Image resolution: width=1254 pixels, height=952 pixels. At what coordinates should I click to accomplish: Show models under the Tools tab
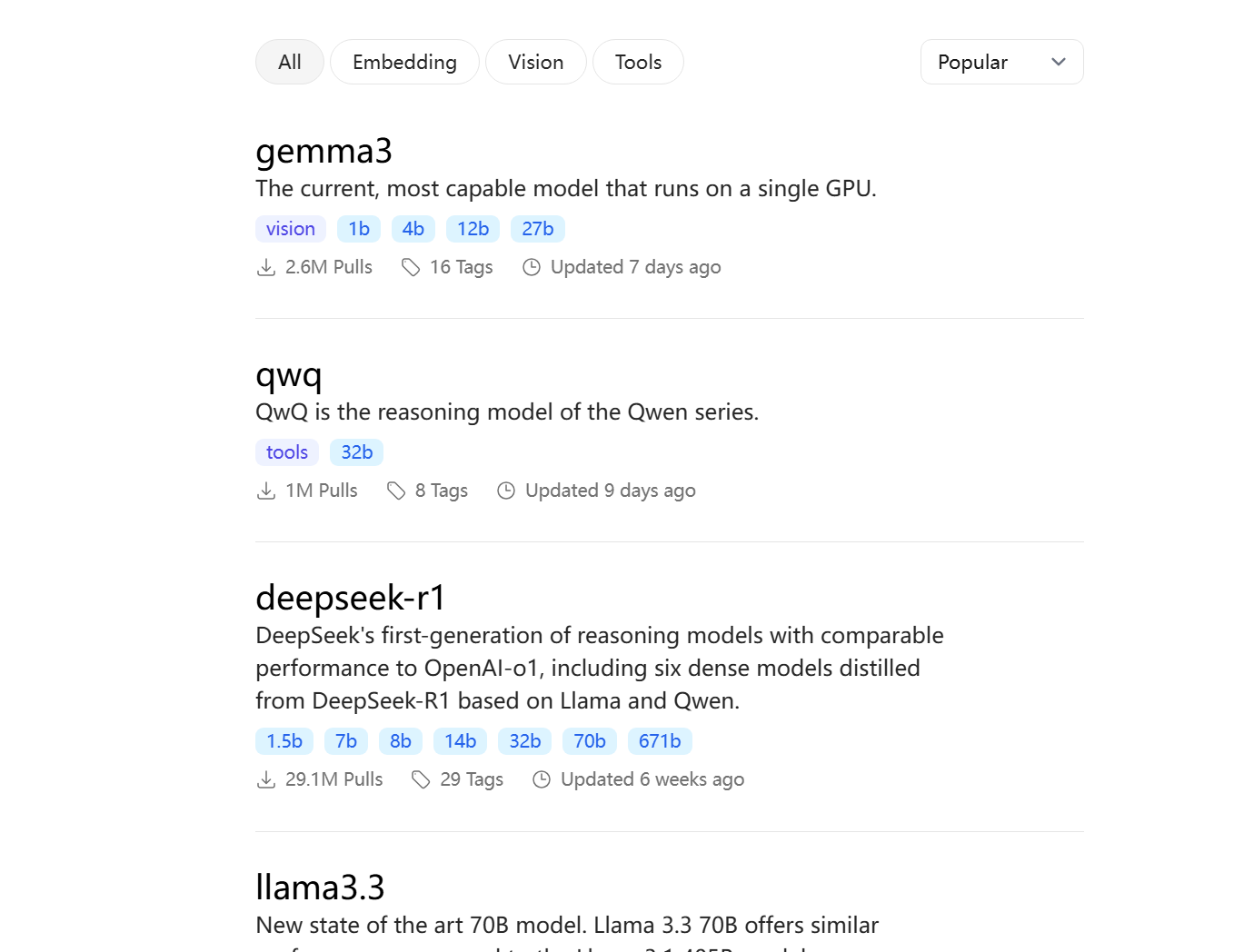(x=638, y=62)
